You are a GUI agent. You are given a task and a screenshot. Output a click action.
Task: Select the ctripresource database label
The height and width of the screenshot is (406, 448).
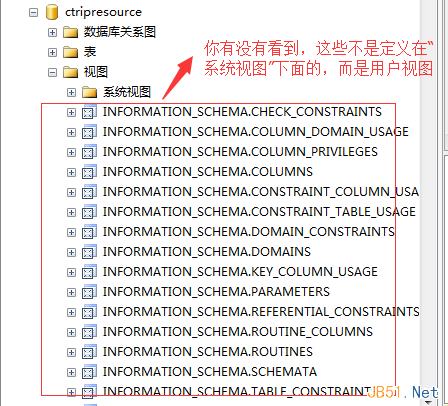tap(103, 12)
